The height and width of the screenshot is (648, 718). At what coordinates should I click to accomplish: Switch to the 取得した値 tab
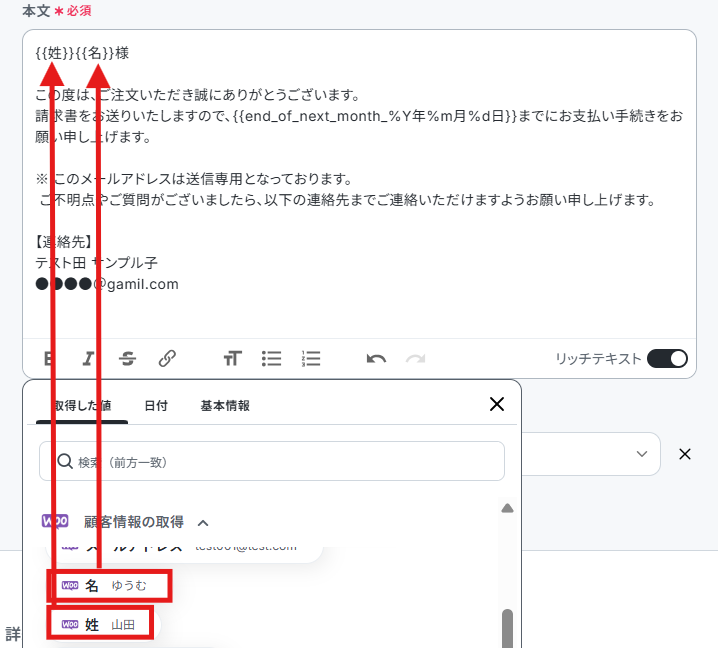pyautogui.click(x=82, y=406)
